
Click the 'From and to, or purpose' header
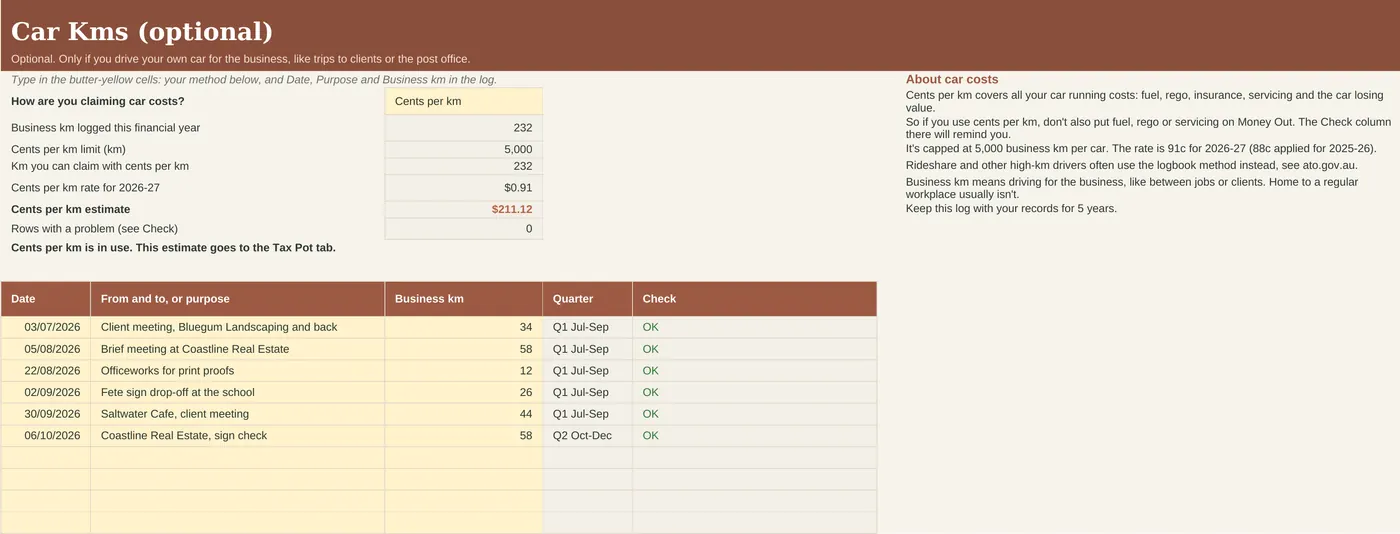pos(238,299)
